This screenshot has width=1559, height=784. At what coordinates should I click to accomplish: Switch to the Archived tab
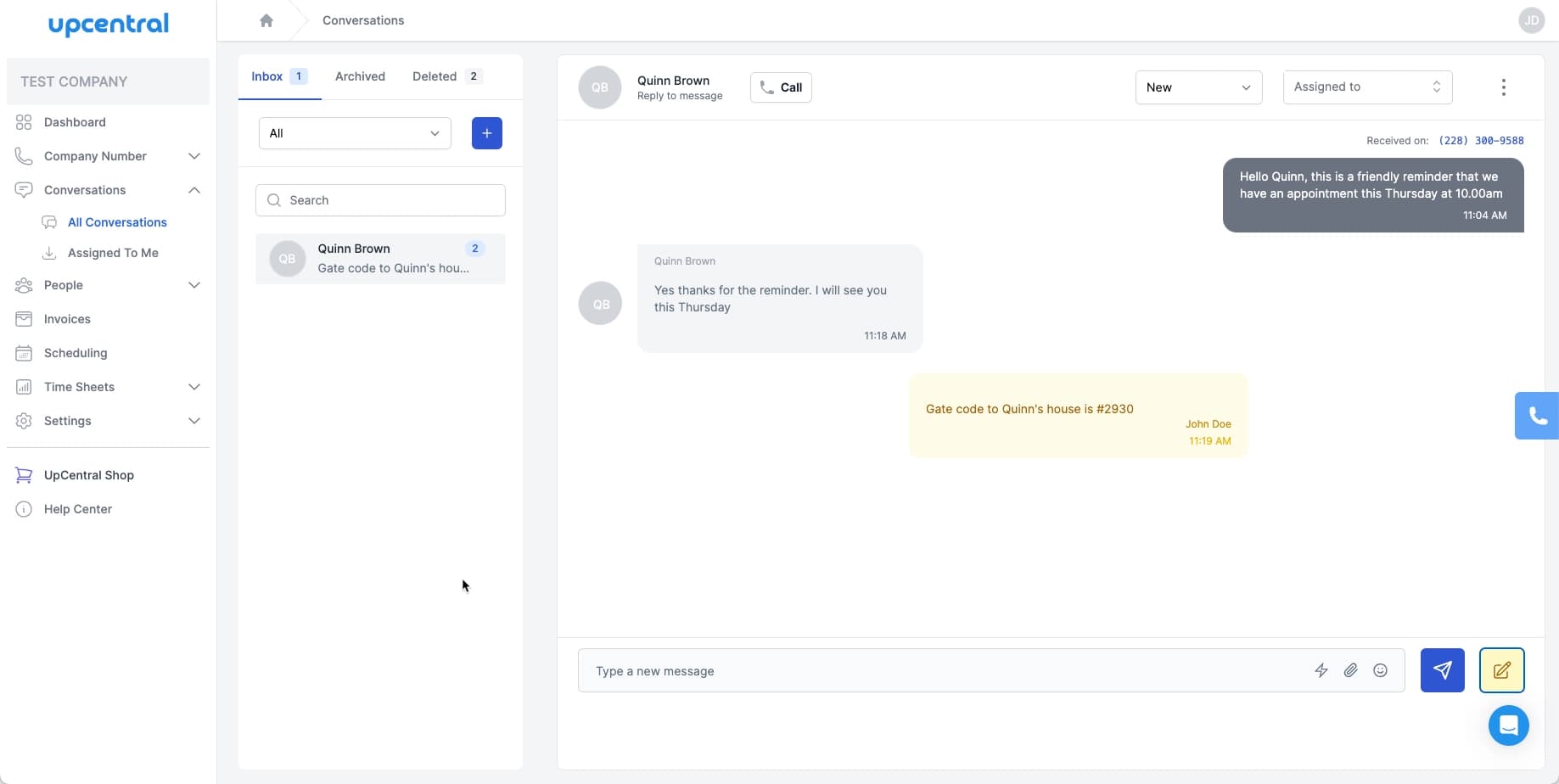(x=360, y=76)
